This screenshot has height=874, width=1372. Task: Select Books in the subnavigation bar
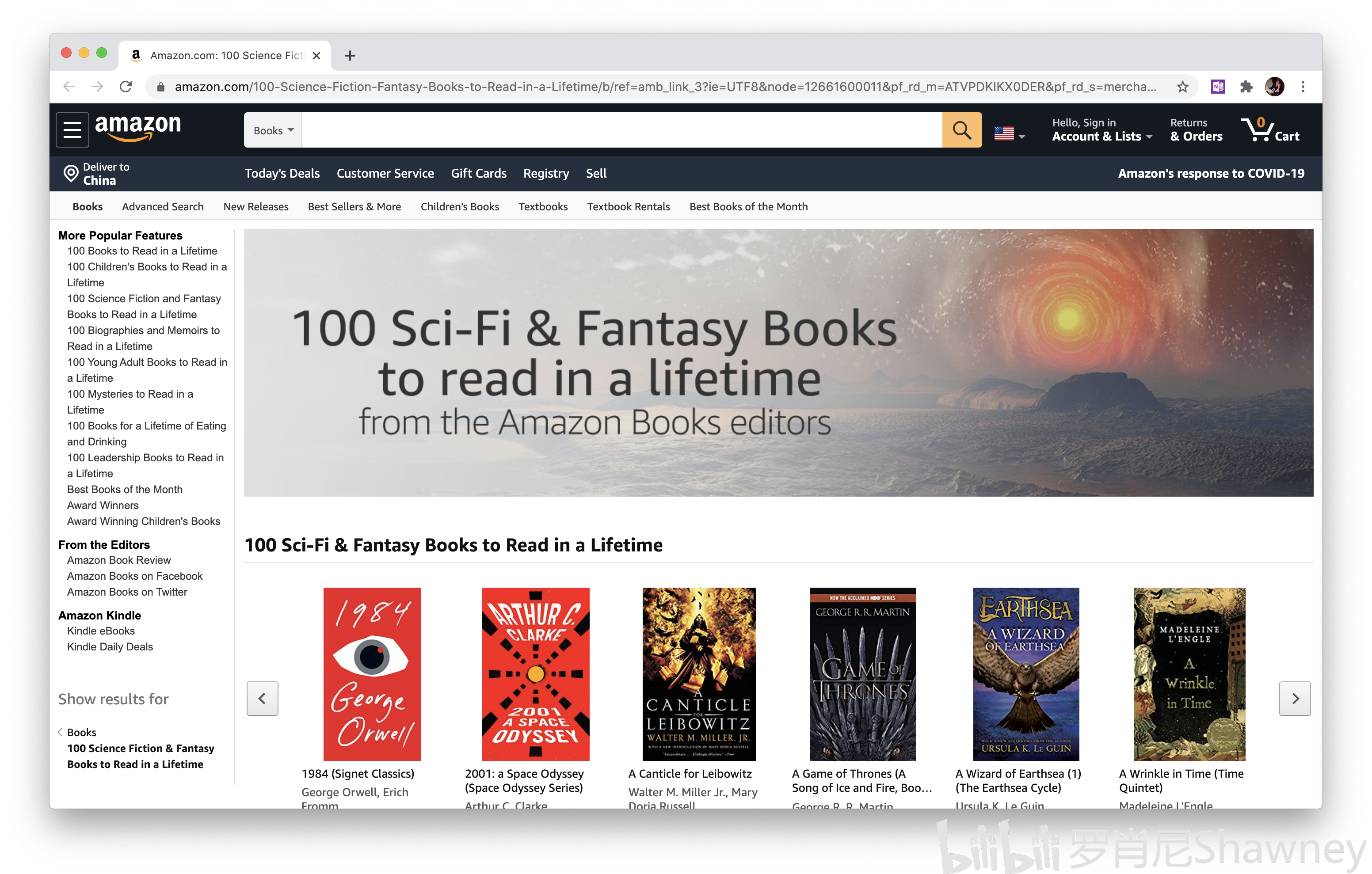[87, 206]
